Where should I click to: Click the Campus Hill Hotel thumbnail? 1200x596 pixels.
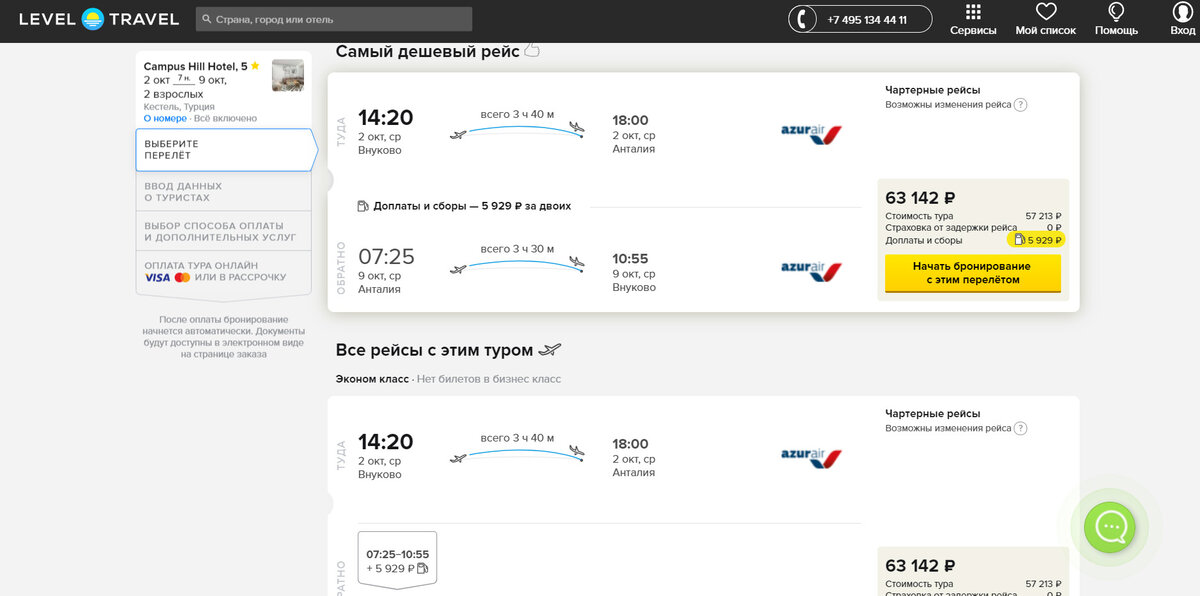(x=288, y=75)
